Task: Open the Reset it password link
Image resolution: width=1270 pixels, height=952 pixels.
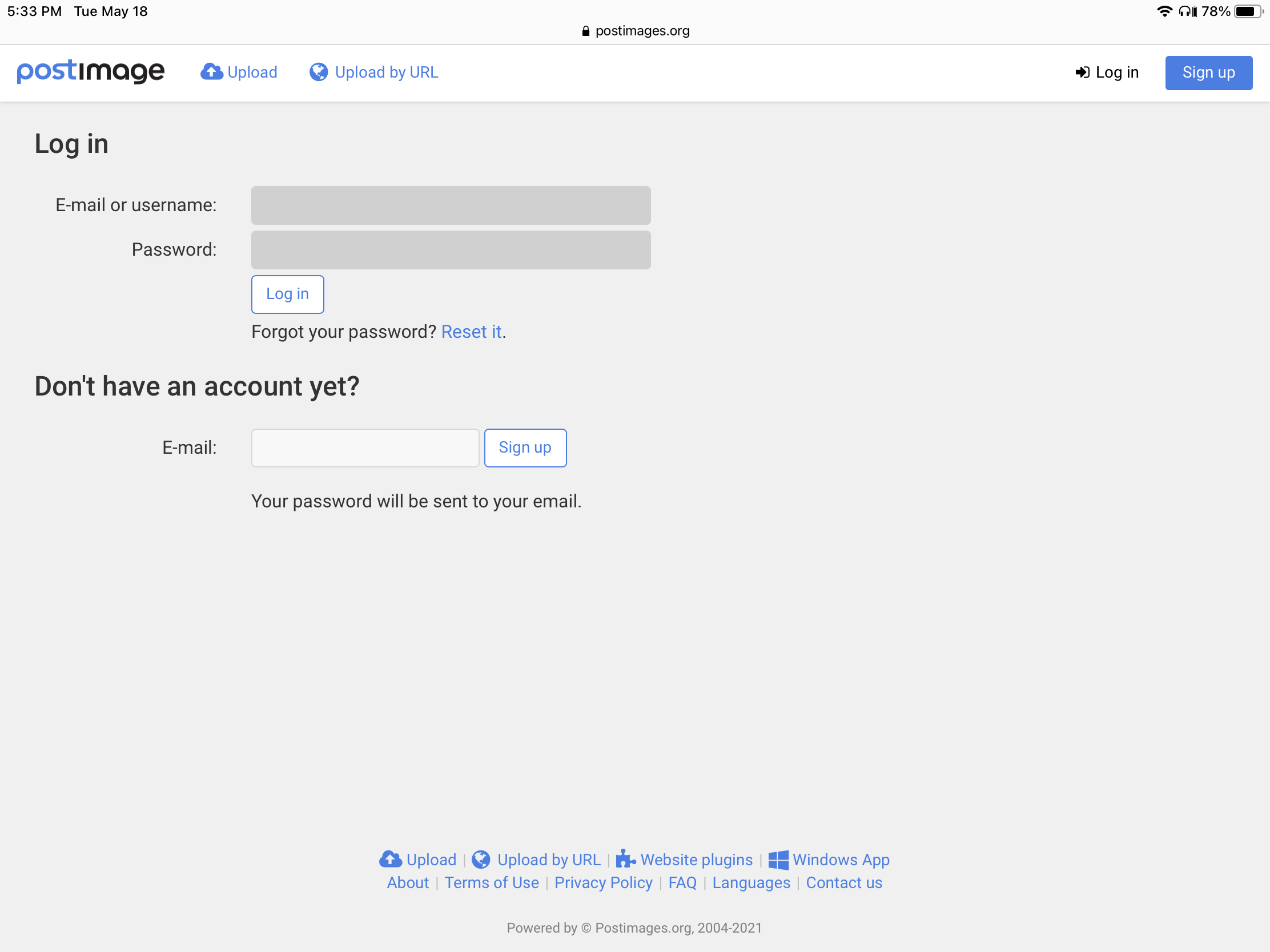Action: pyautogui.click(x=471, y=332)
